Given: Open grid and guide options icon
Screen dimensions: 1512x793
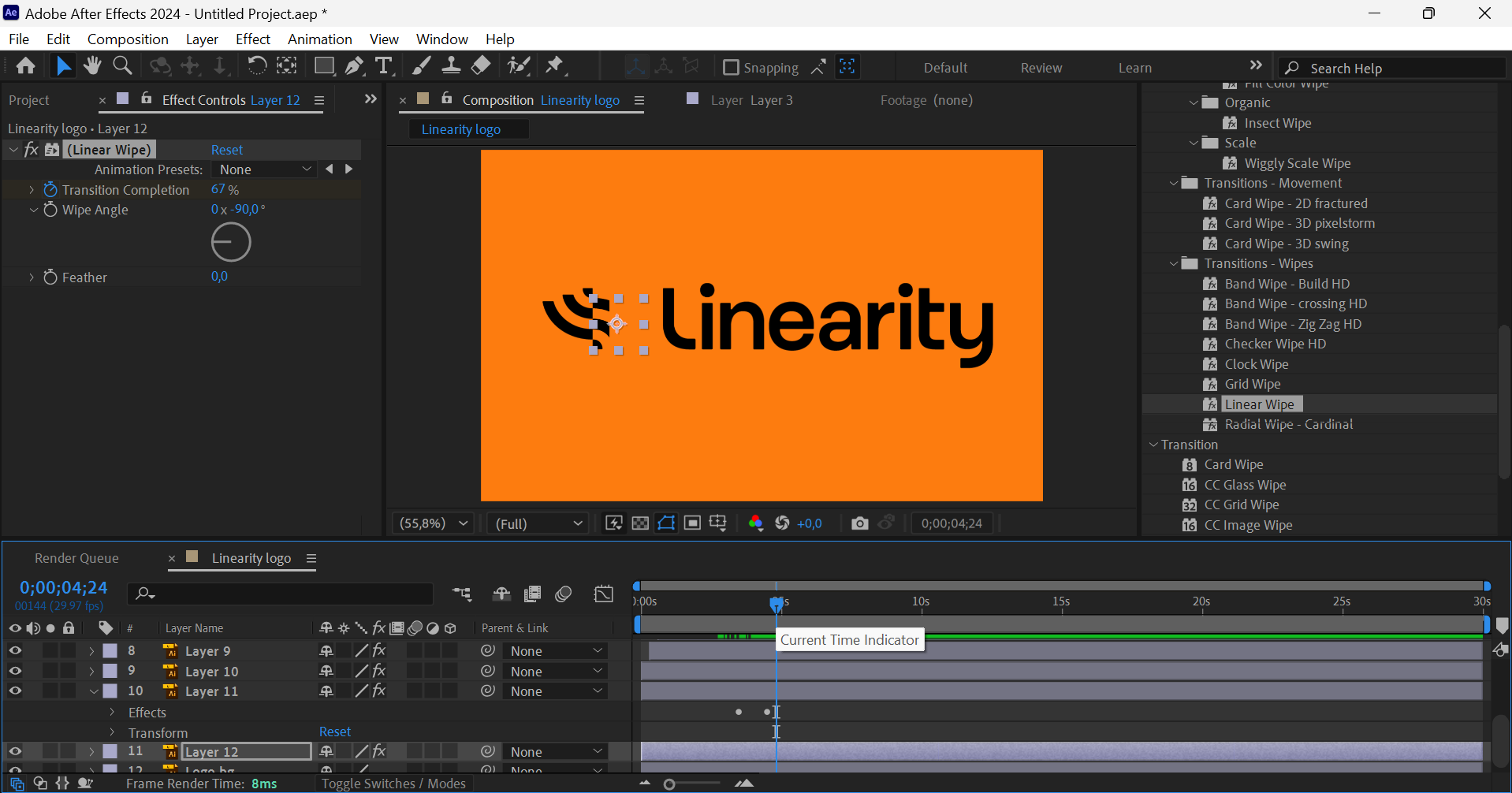Looking at the screenshot, I should (x=718, y=523).
